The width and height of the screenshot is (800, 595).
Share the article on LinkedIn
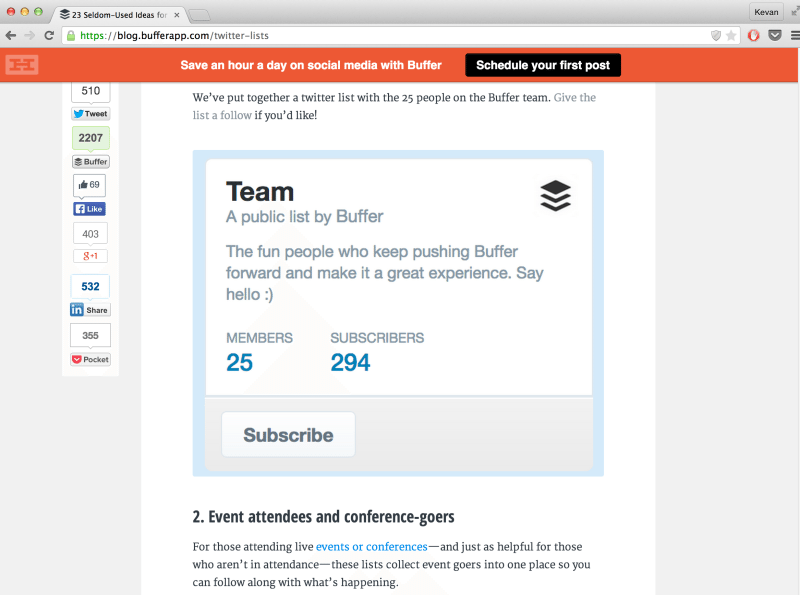click(x=89, y=310)
